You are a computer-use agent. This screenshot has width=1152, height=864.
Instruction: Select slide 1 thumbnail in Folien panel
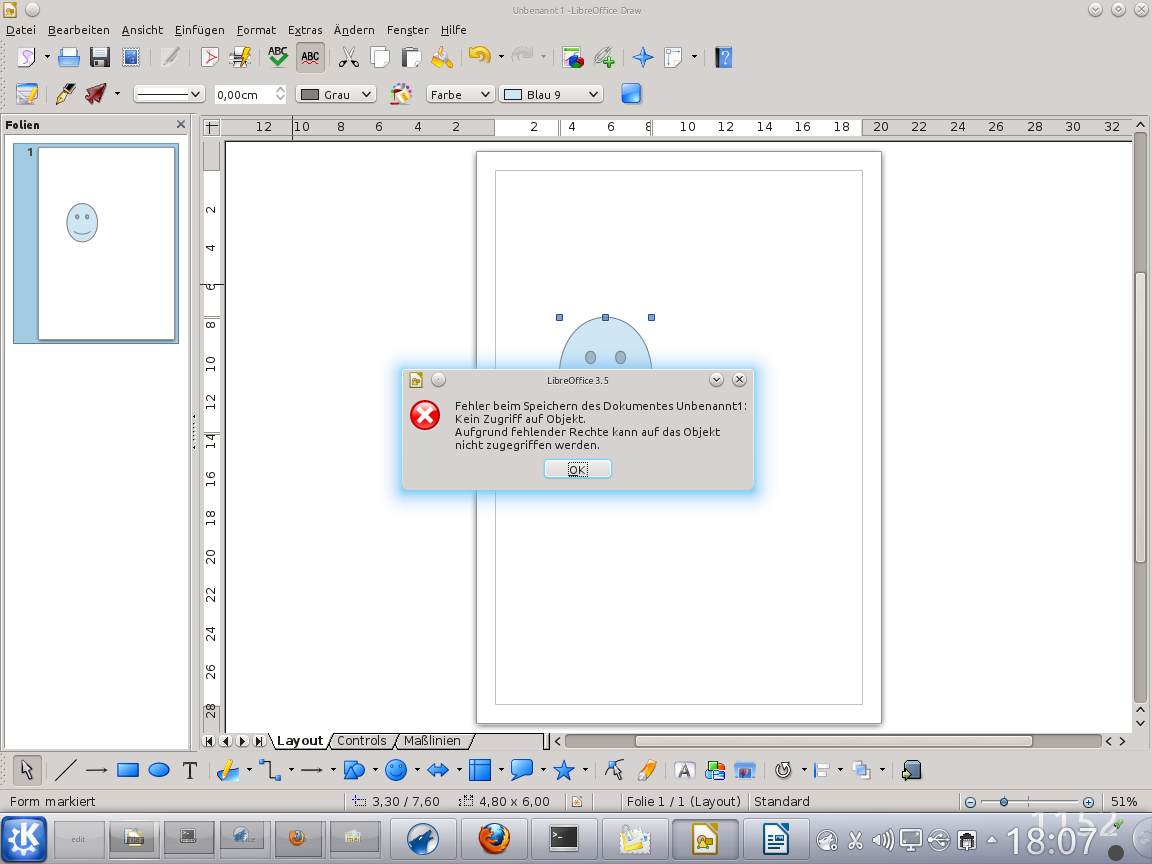pyautogui.click(x=96, y=243)
